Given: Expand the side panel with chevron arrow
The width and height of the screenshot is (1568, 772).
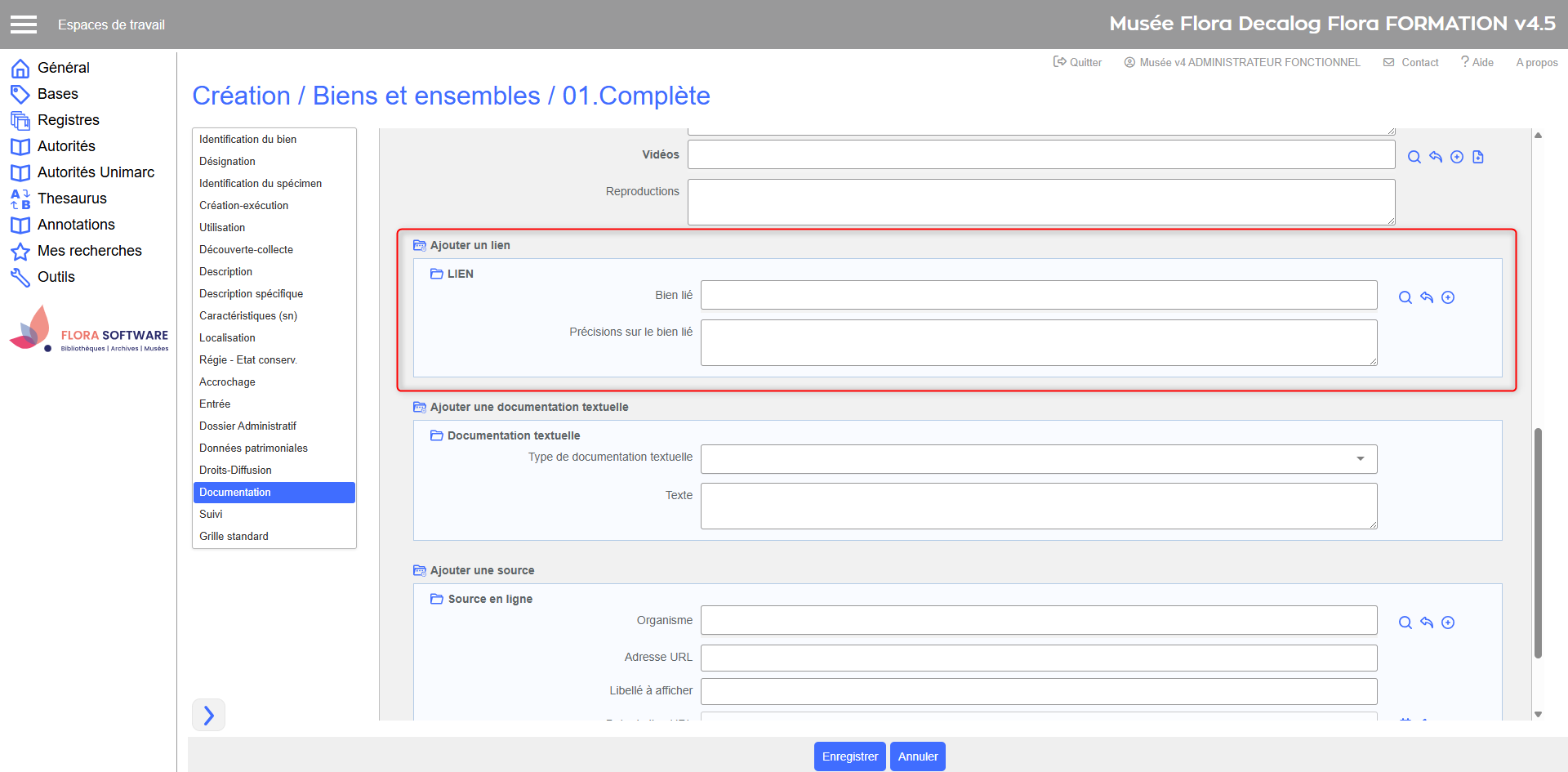Looking at the screenshot, I should pos(208,715).
